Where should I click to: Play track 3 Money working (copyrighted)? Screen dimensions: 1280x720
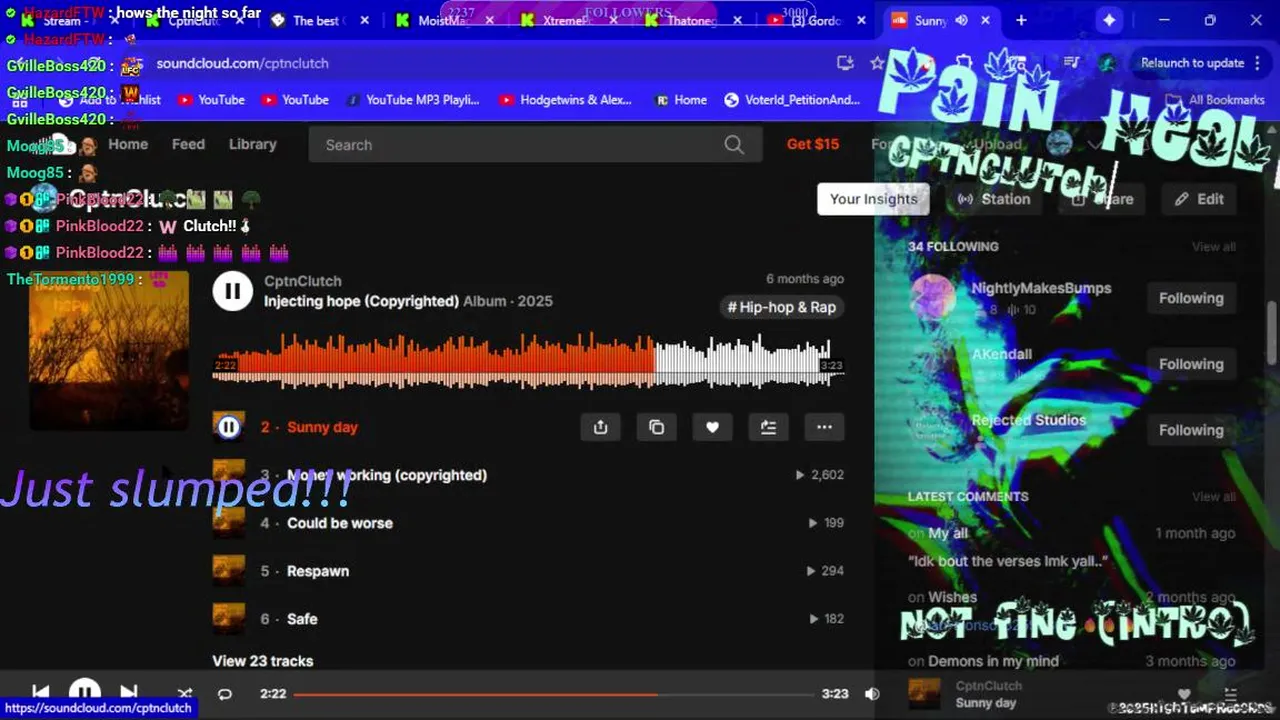pyautogui.click(x=387, y=475)
